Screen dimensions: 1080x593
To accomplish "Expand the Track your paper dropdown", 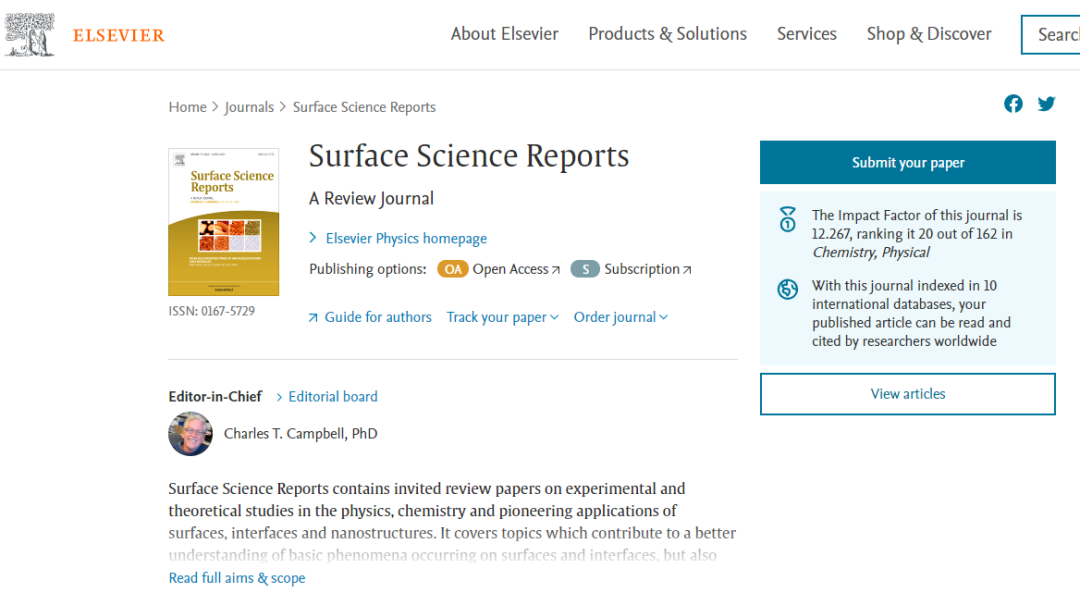I will [x=502, y=317].
